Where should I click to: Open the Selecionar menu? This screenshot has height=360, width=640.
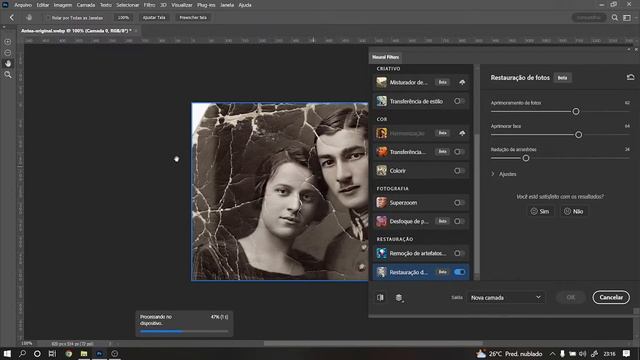click(x=128, y=5)
